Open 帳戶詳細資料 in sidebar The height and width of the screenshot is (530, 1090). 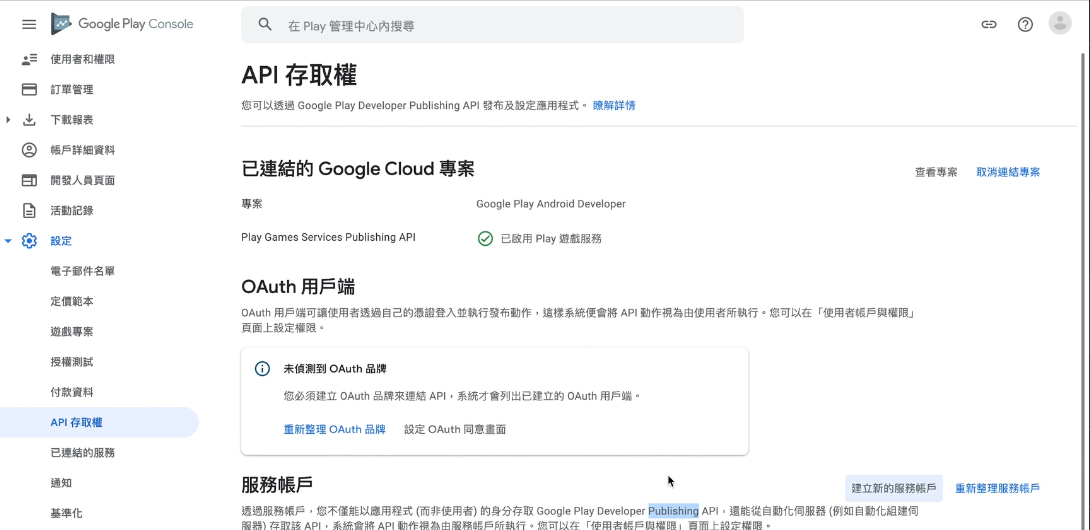(x=83, y=150)
